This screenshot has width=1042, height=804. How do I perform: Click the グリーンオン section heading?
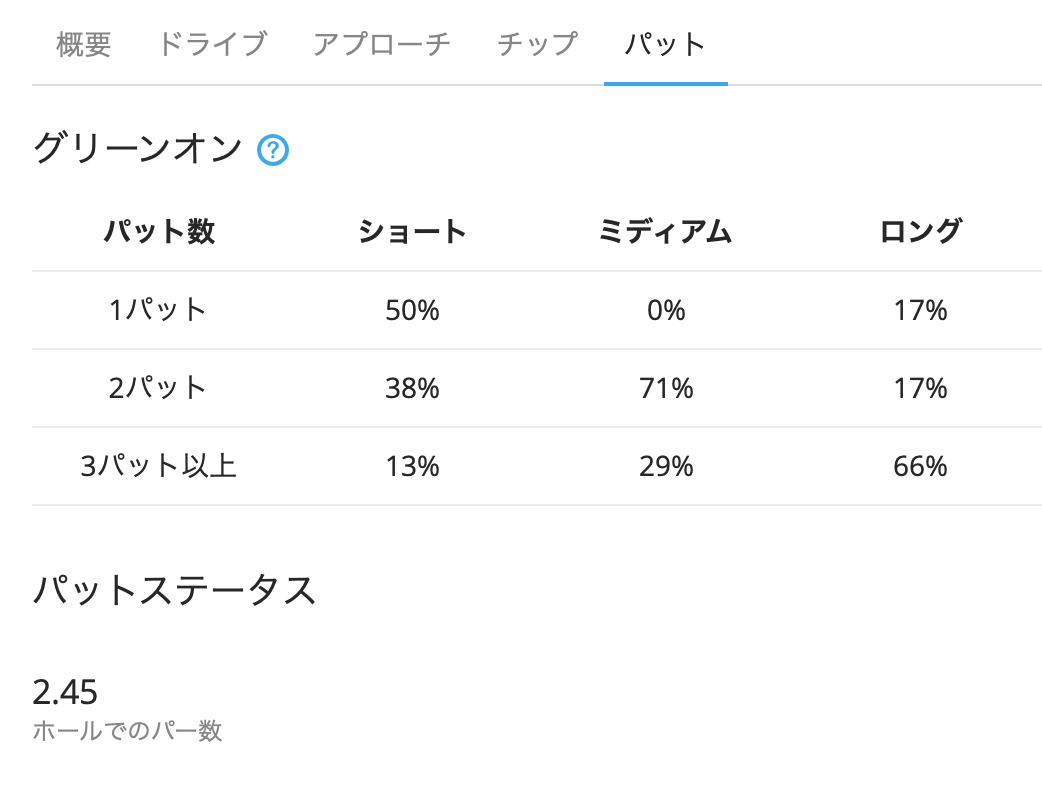coord(138,150)
